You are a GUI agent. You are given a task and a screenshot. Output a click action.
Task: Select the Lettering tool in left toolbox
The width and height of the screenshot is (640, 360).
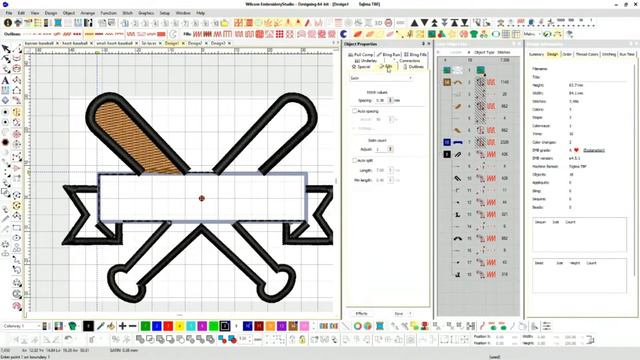(5, 80)
